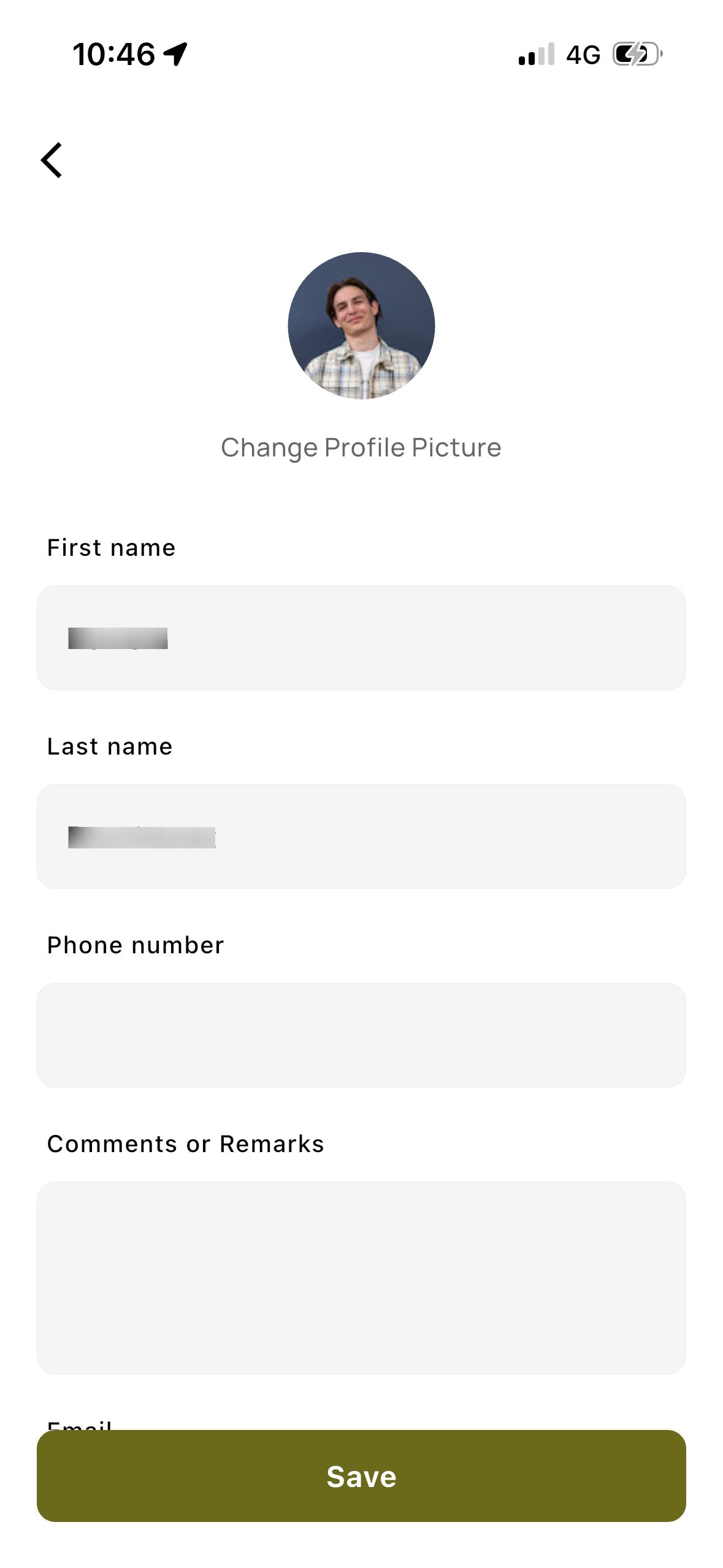Open the circular profile picture

(x=361, y=327)
